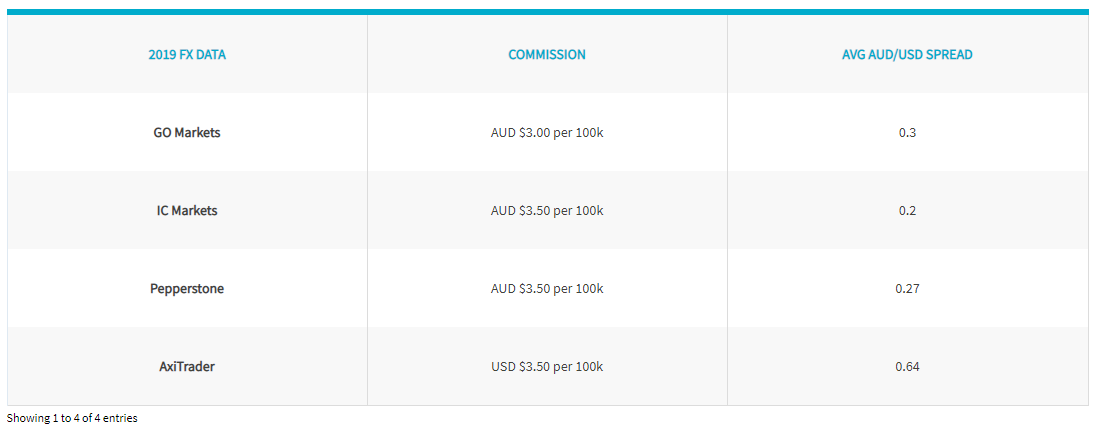Viewport: 1095px width, 443px height.
Task: Sort by the COMMISSION column header
Action: 547,55
